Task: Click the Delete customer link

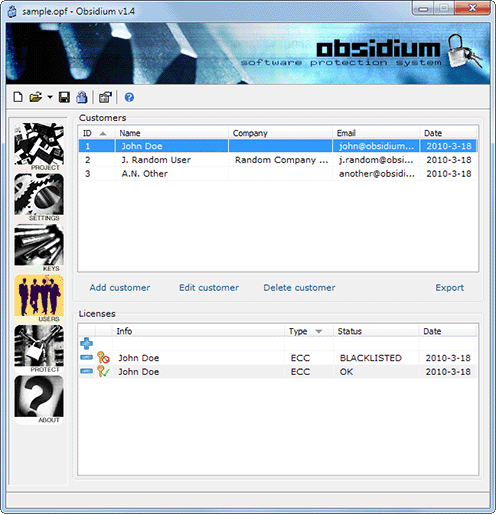Action: click(299, 288)
